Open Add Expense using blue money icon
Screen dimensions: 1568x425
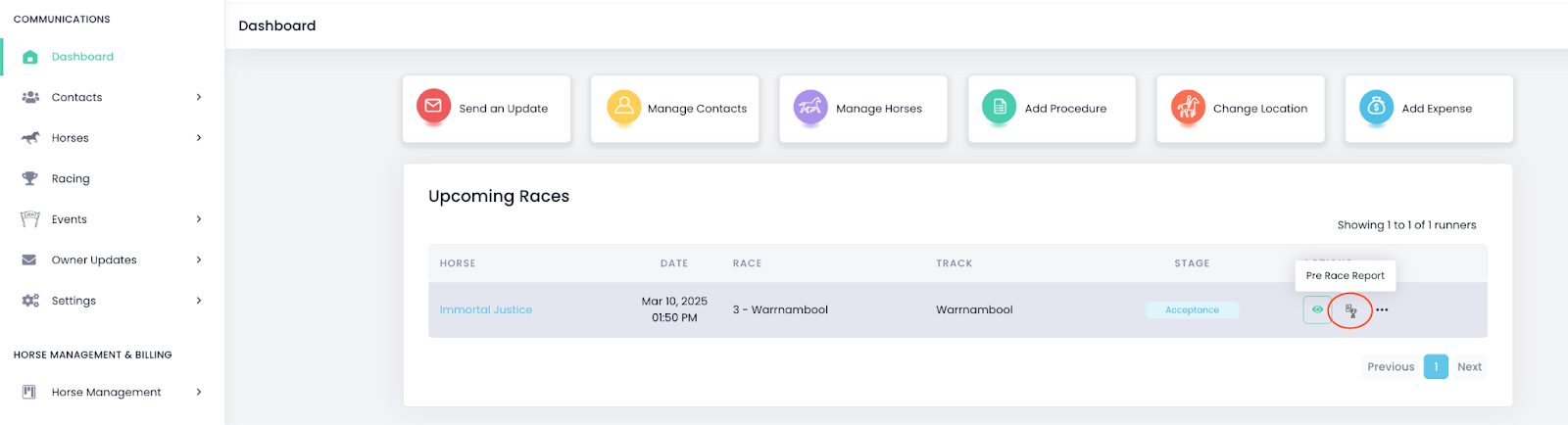(x=1376, y=106)
